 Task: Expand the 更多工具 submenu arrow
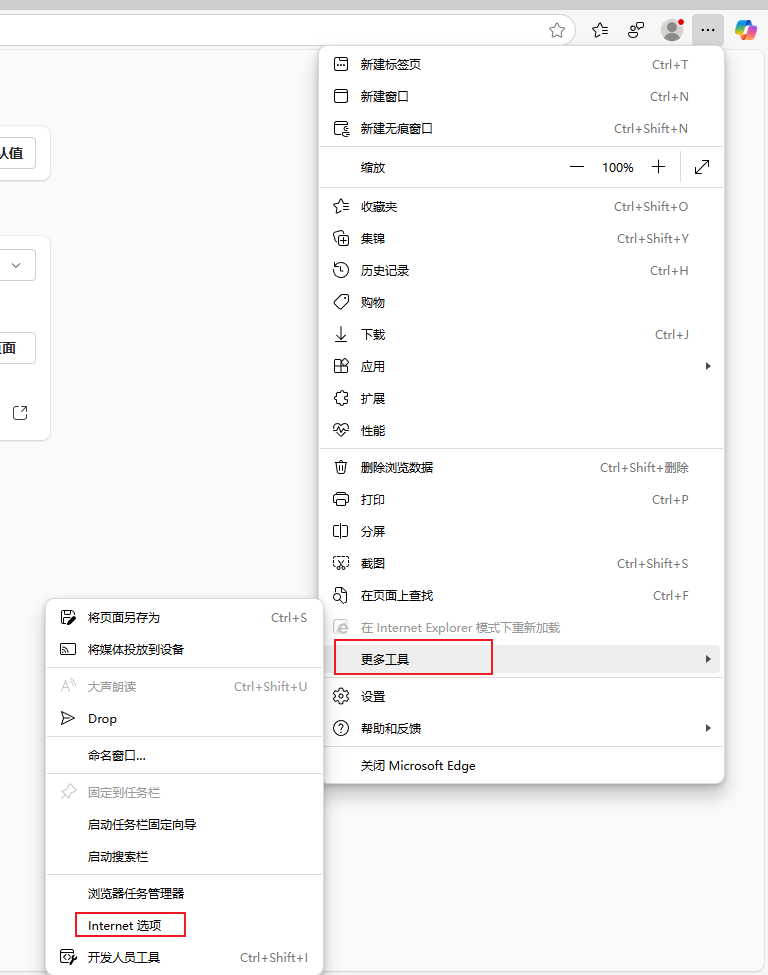point(708,659)
